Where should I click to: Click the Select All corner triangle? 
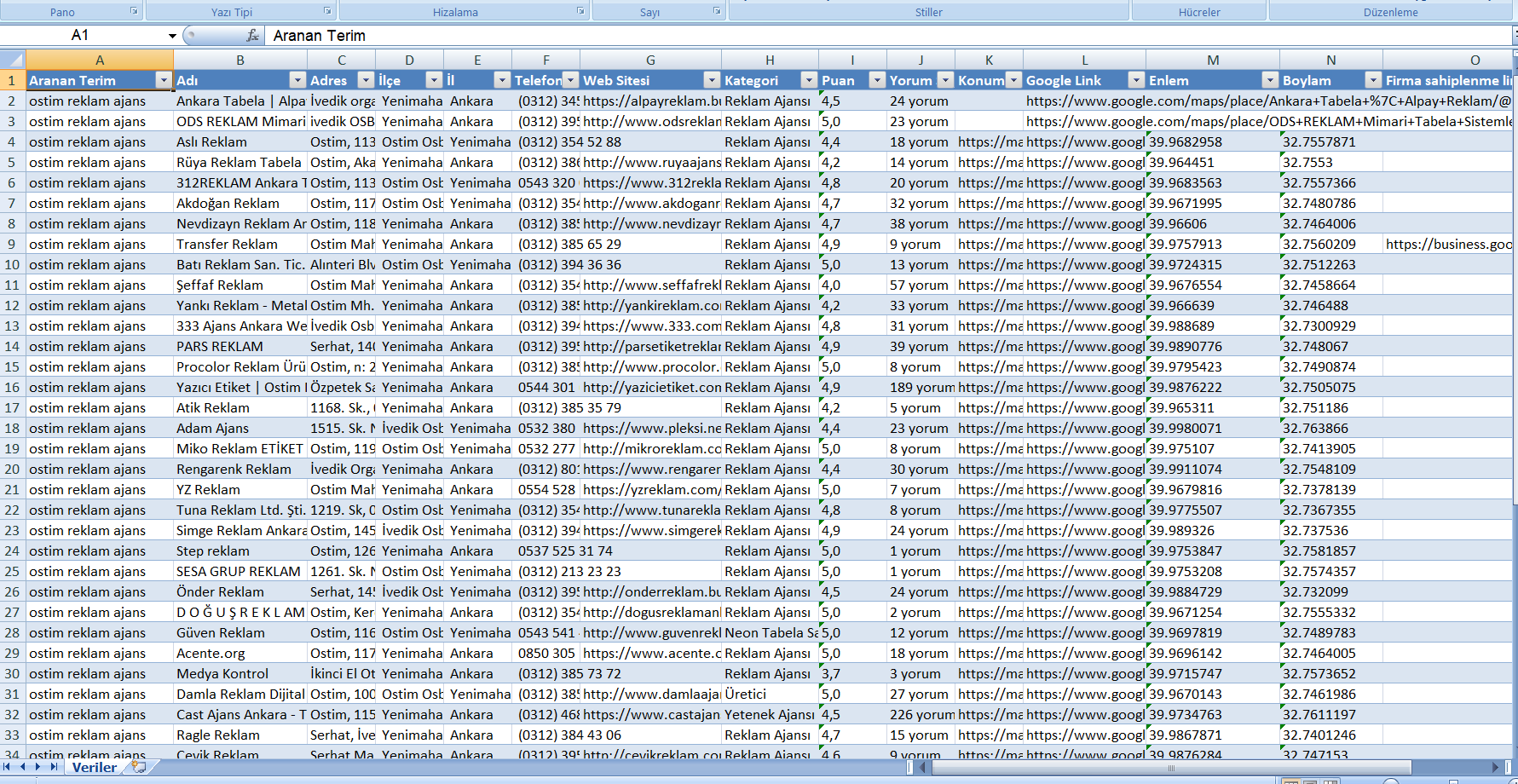point(13,60)
